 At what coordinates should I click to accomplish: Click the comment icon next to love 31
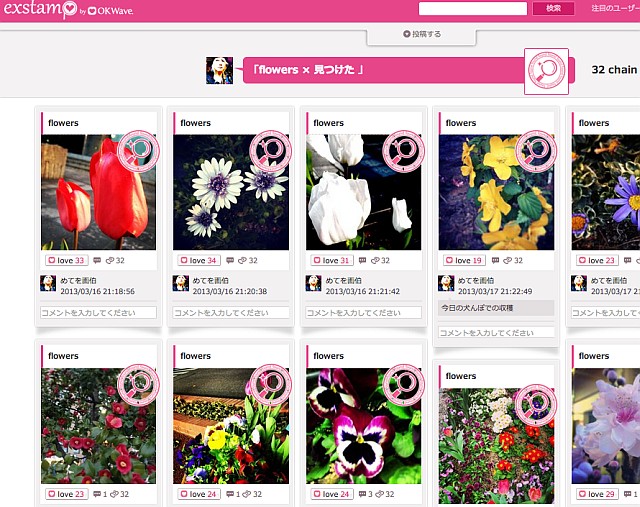[x=362, y=260]
